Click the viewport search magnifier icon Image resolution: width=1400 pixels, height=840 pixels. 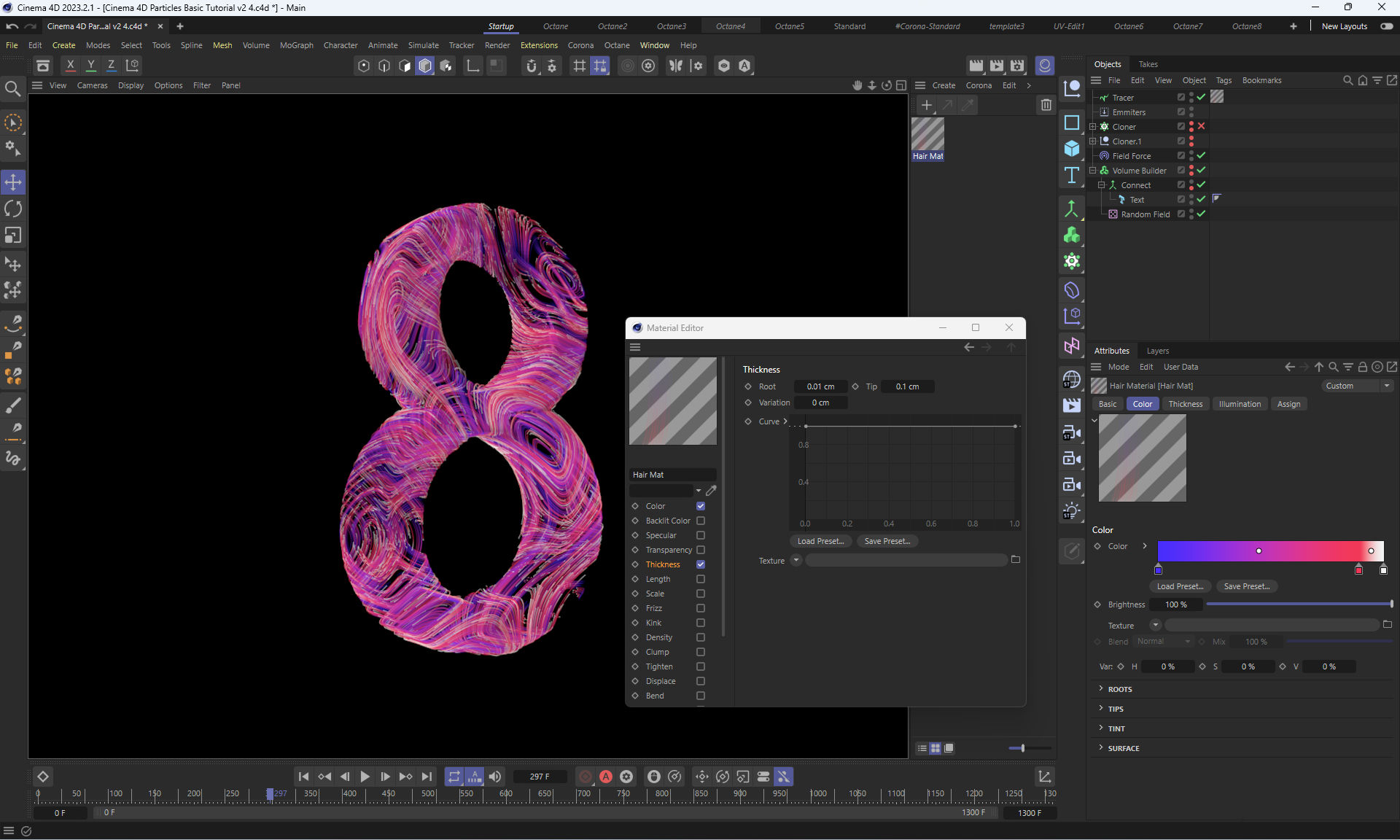[x=12, y=89]
